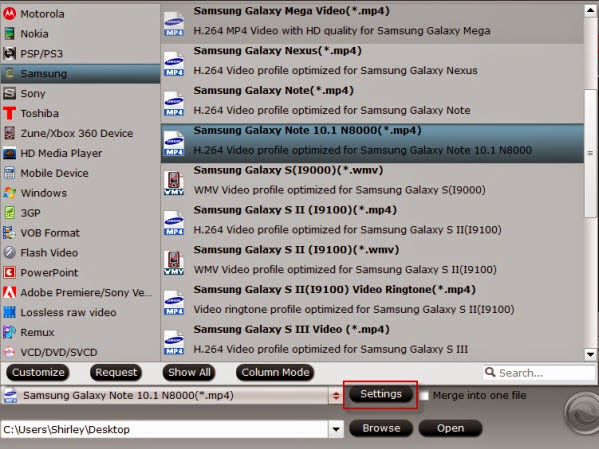Image resolution: width=599 pixels, height=449 pixels.
Task: Click the Column Mode button
Action: pyautogui.click(x=275, y=372)
